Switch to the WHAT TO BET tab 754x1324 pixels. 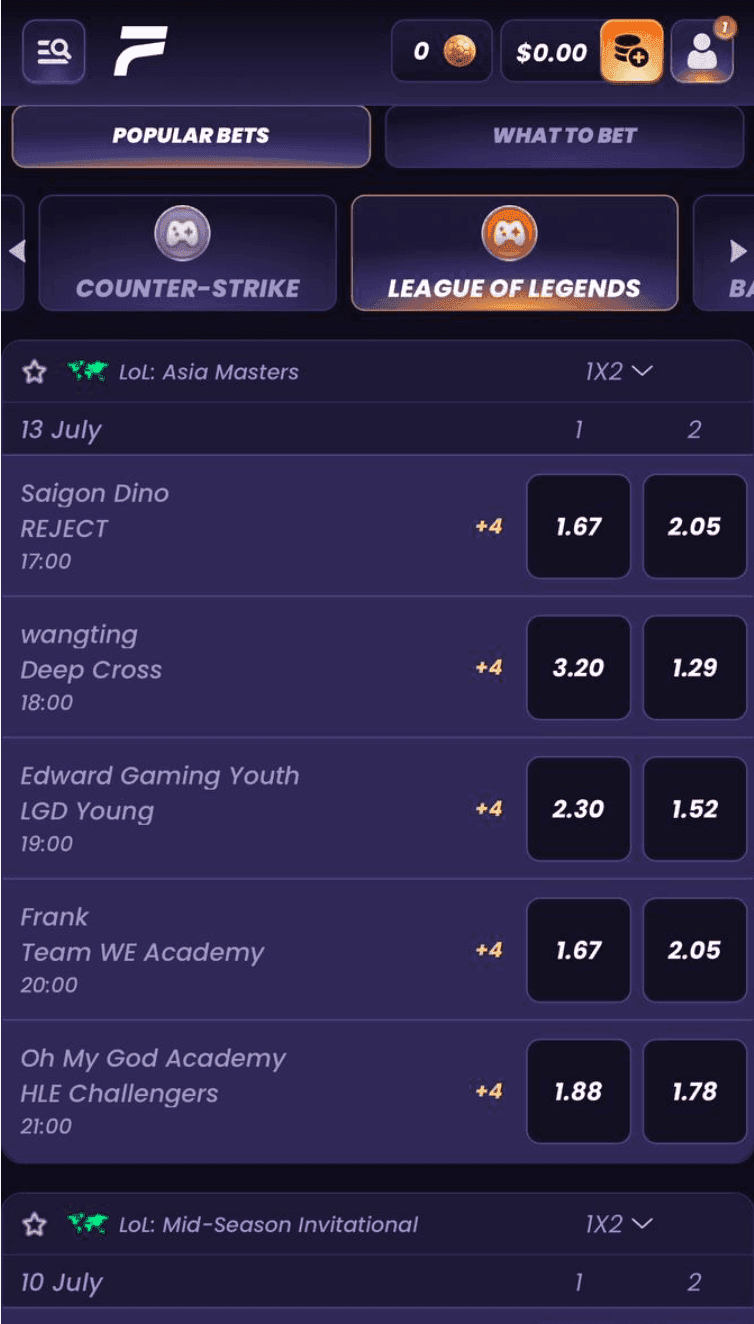pos(565,137)
